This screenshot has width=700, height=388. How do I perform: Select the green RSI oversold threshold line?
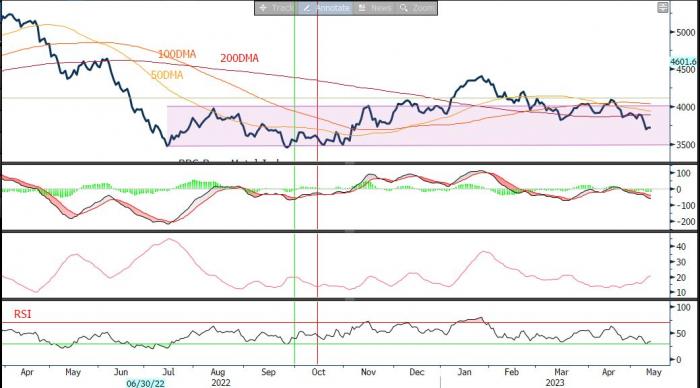[x=335, y=343]
